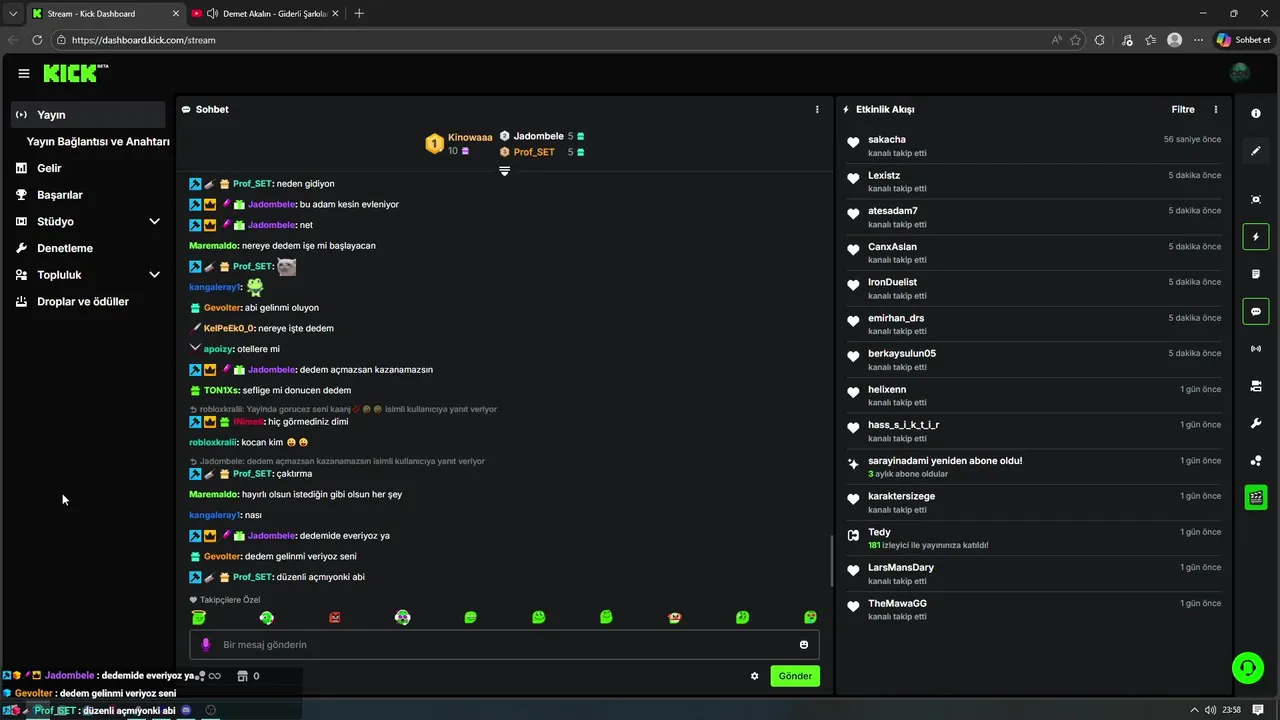Open a new browser tab
This screenshot has width=1280, height=720.
click(359, 13)
